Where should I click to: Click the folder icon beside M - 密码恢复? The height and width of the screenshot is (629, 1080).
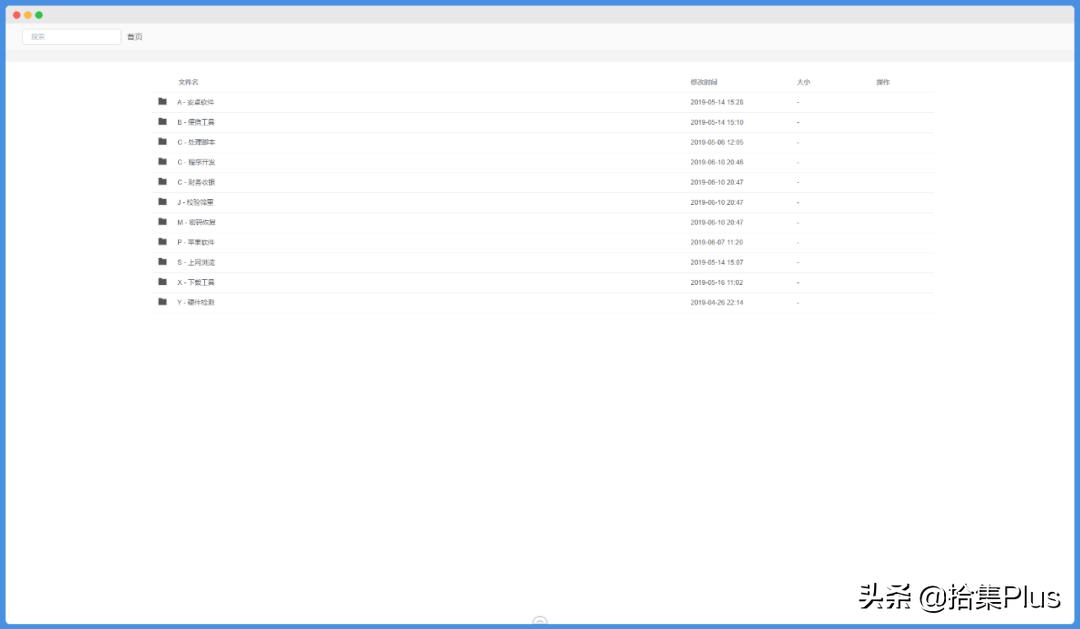[163, 222]
